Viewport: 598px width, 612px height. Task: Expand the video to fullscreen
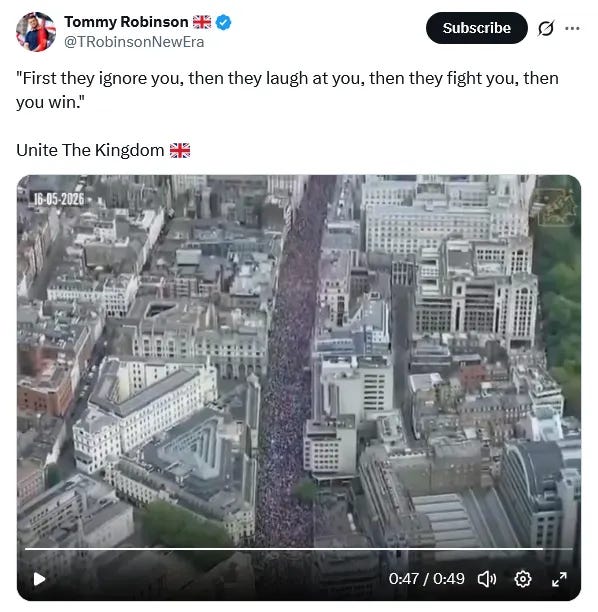pos(559,579)
